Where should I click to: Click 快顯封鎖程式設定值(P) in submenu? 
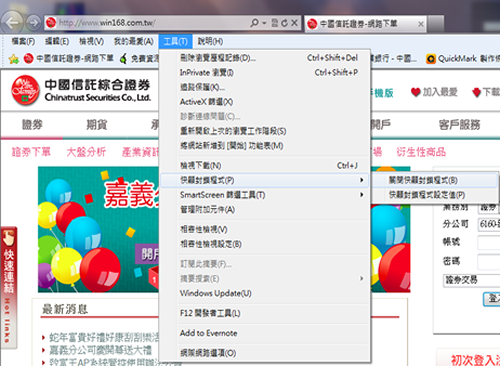436,195
